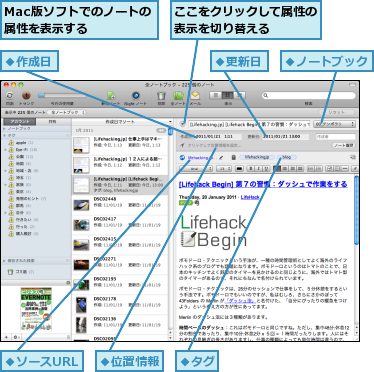Viewport: 374px width, 372px height.
Task: Open the 00.テンポラリ notebook dropdown
Action: click(334, 124)
